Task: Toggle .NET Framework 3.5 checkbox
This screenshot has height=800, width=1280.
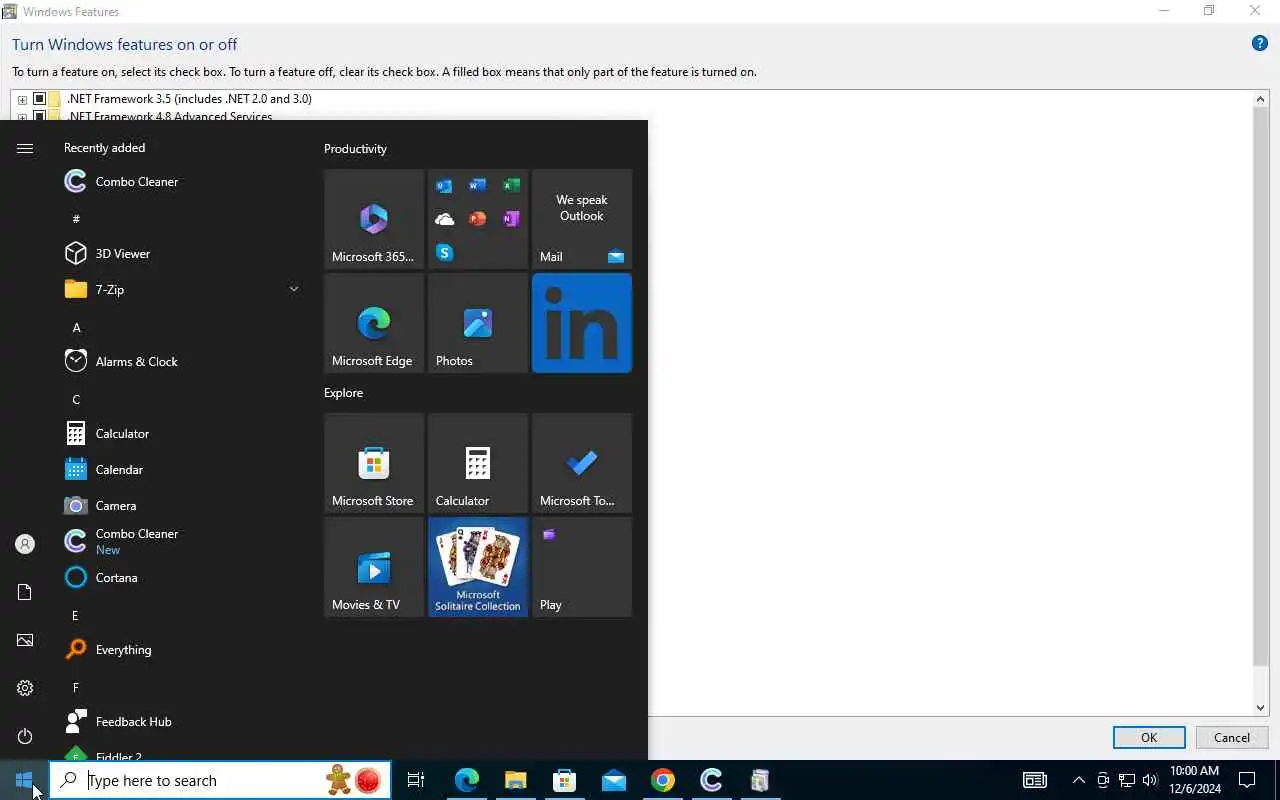Action: click(40, 99)
